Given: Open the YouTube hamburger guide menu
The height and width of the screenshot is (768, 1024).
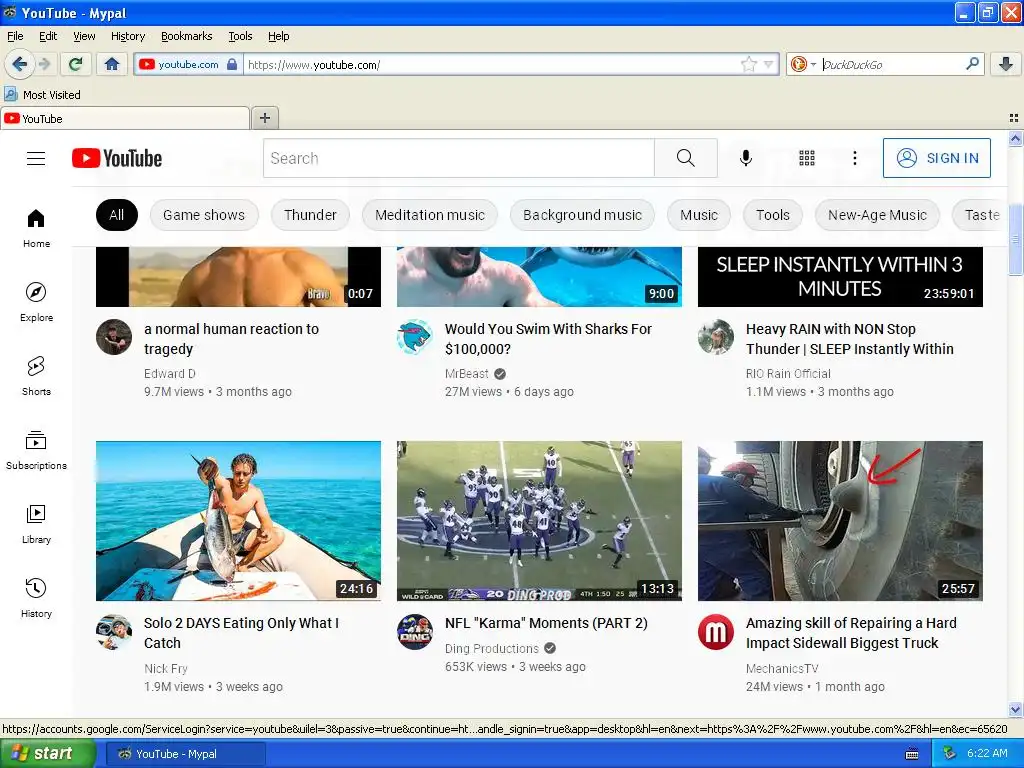Looking at the screenshot, I should click(x=36, y=158).
